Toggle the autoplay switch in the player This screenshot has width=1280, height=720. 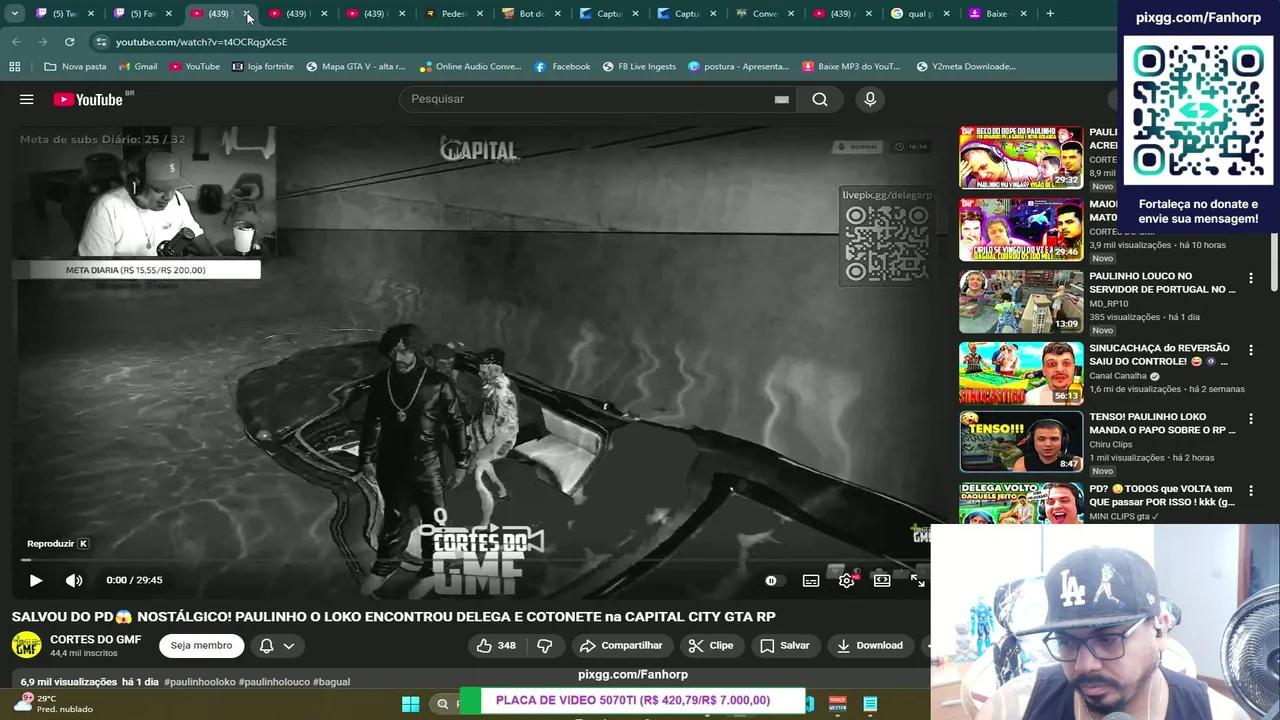[770, 580]
